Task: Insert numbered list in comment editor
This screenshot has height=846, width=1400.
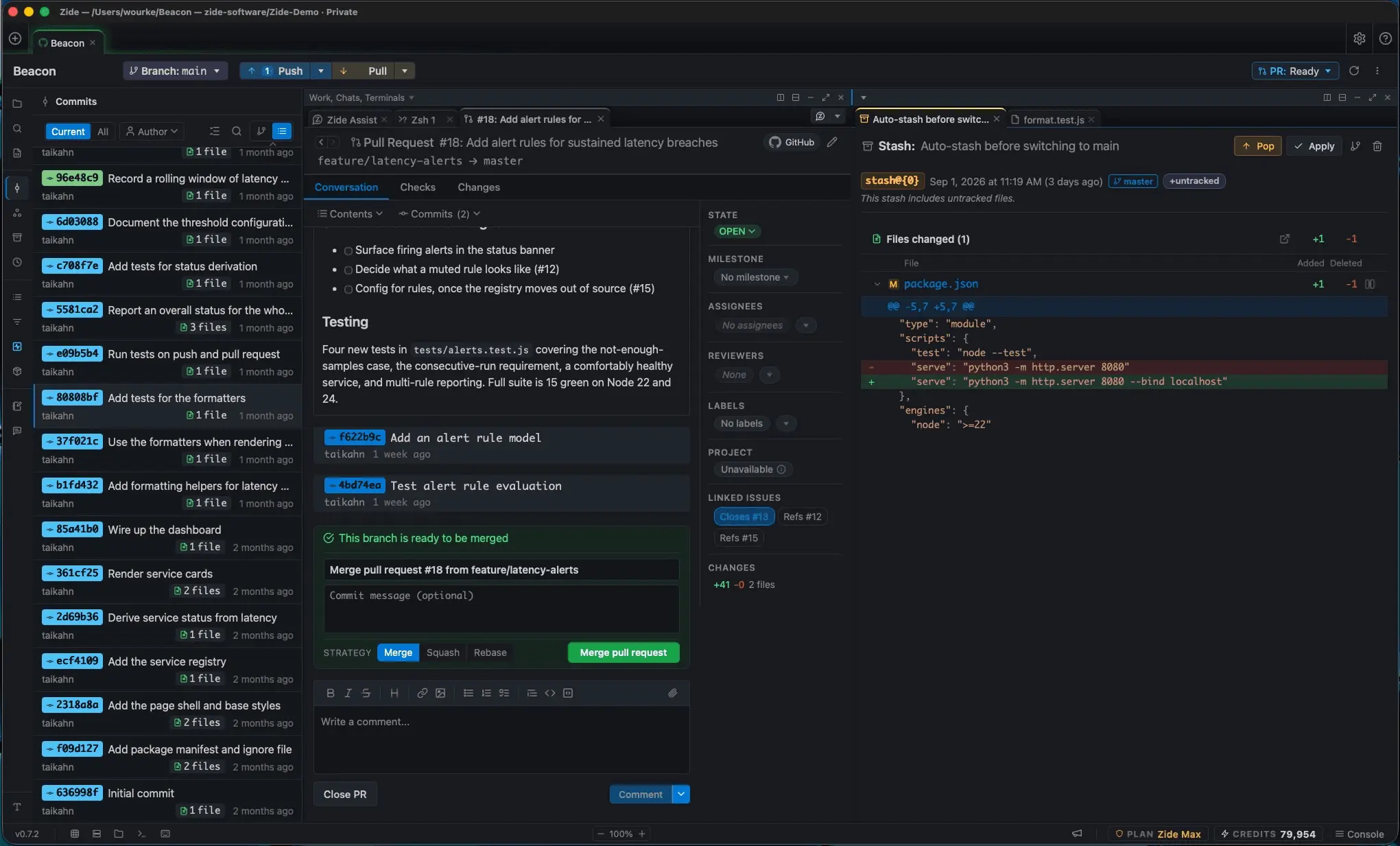Action: pyautogui.click(x=486, y=693)
